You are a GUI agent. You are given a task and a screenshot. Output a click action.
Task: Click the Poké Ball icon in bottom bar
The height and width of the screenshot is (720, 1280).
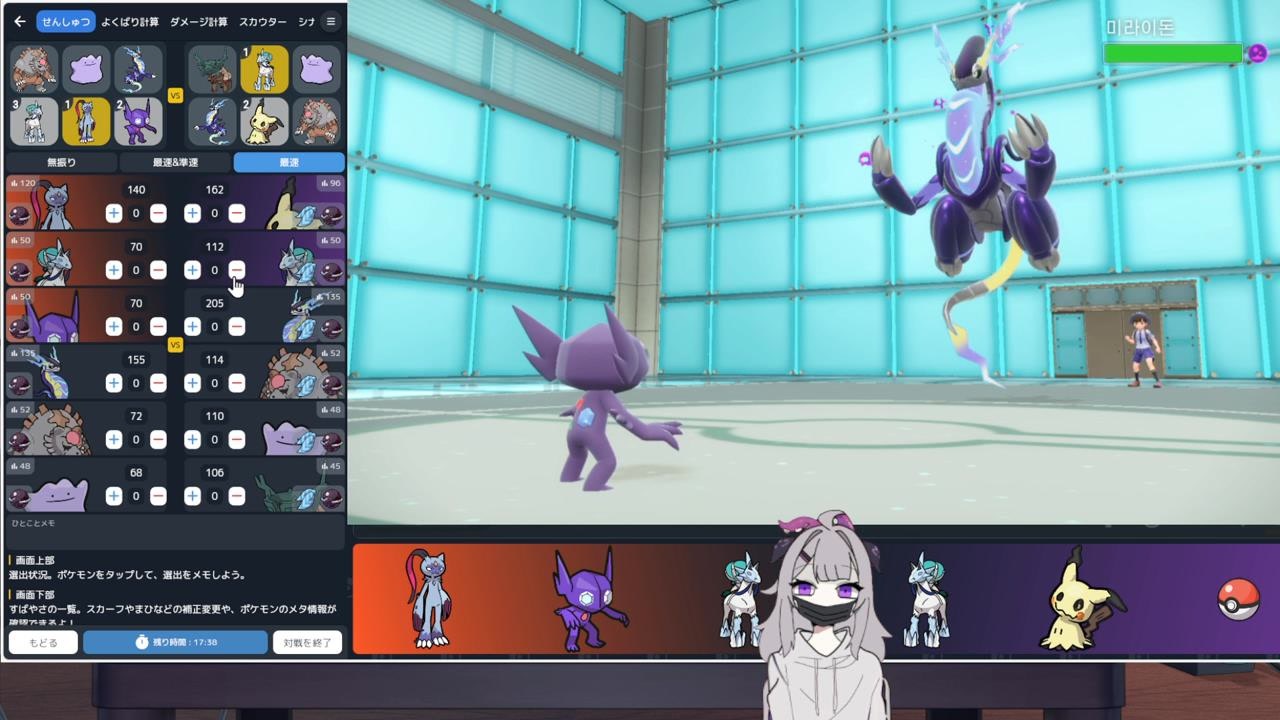[x=1238, y=600]
